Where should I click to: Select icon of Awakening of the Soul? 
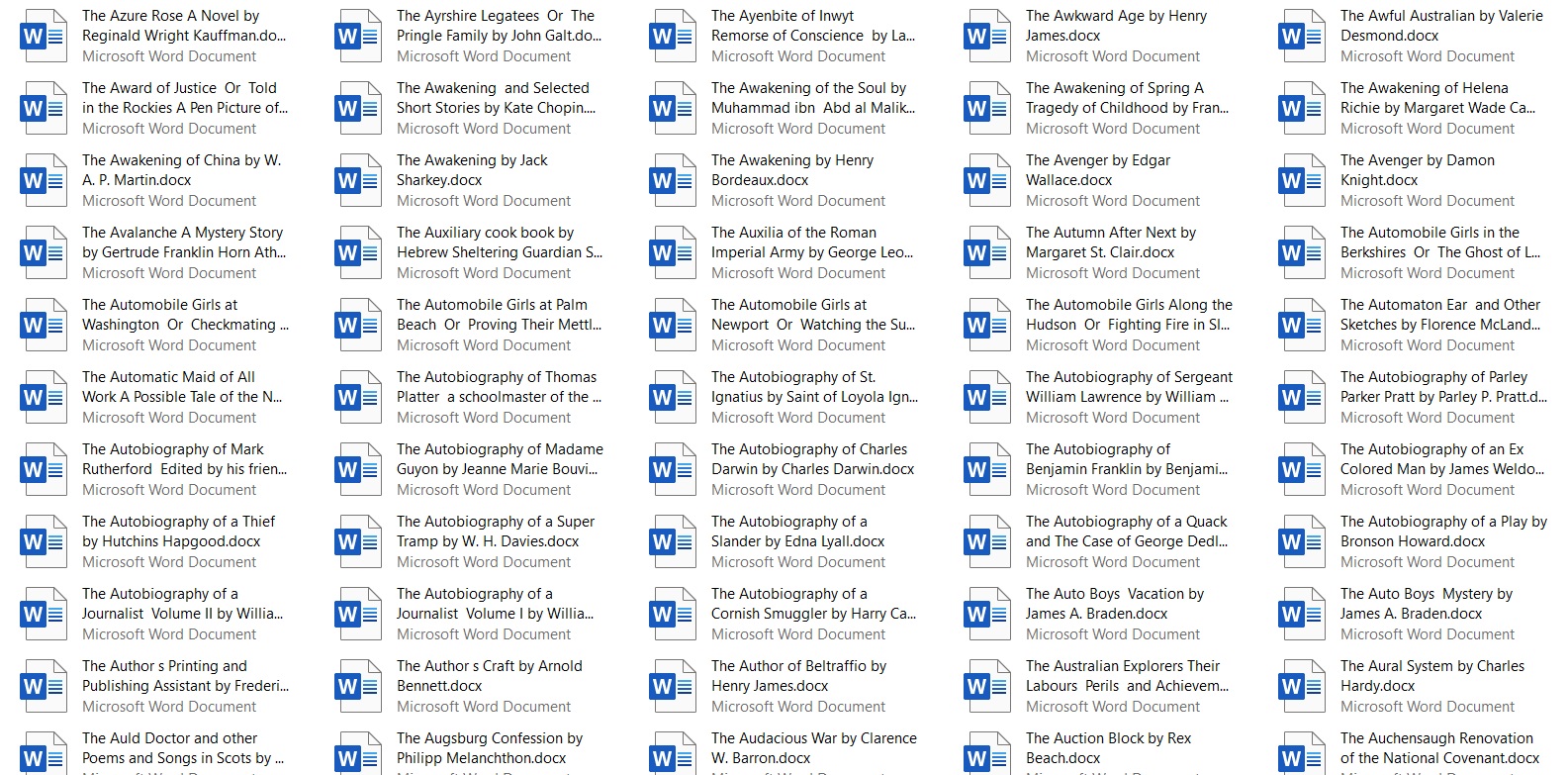point(672,109)
